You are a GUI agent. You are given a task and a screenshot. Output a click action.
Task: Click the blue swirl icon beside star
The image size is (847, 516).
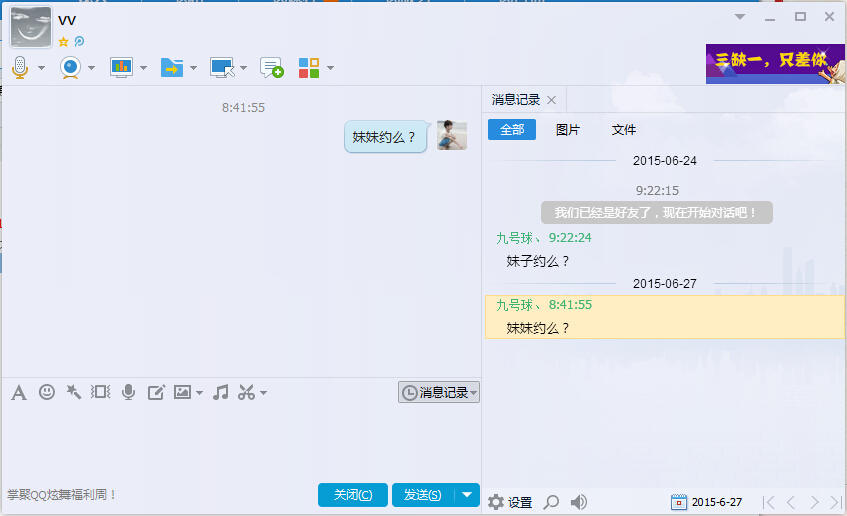(x=79, y=41)
